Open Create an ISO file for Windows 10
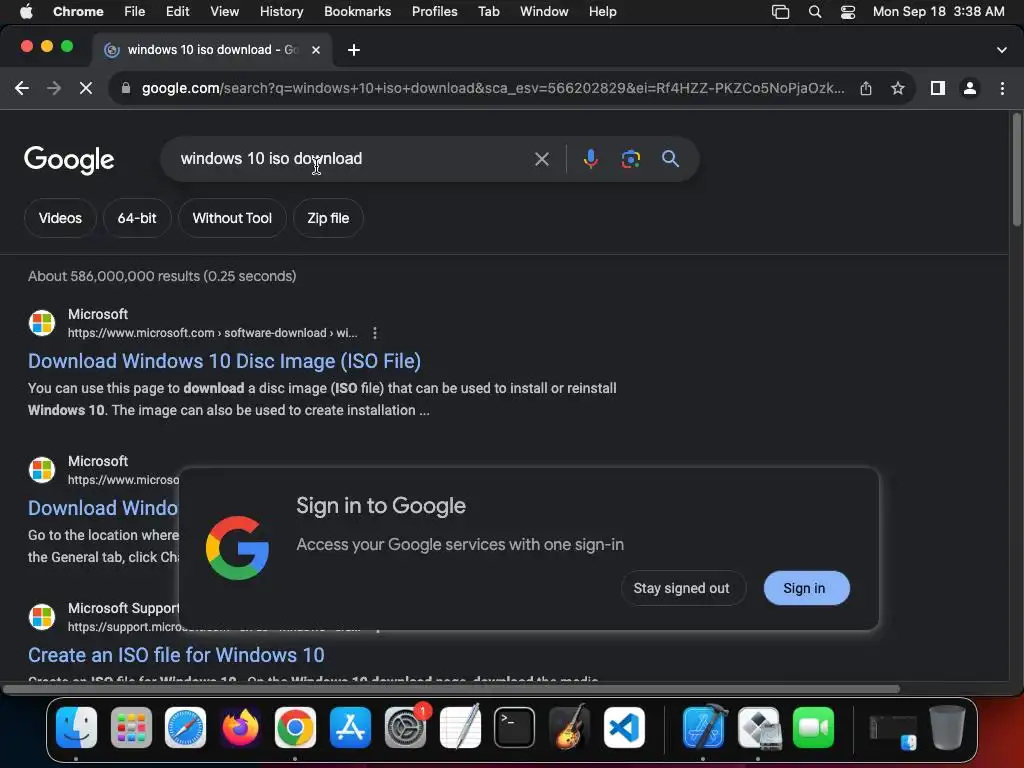The width and height of the screenshot is (1024, 768). [x=176, y=655]
